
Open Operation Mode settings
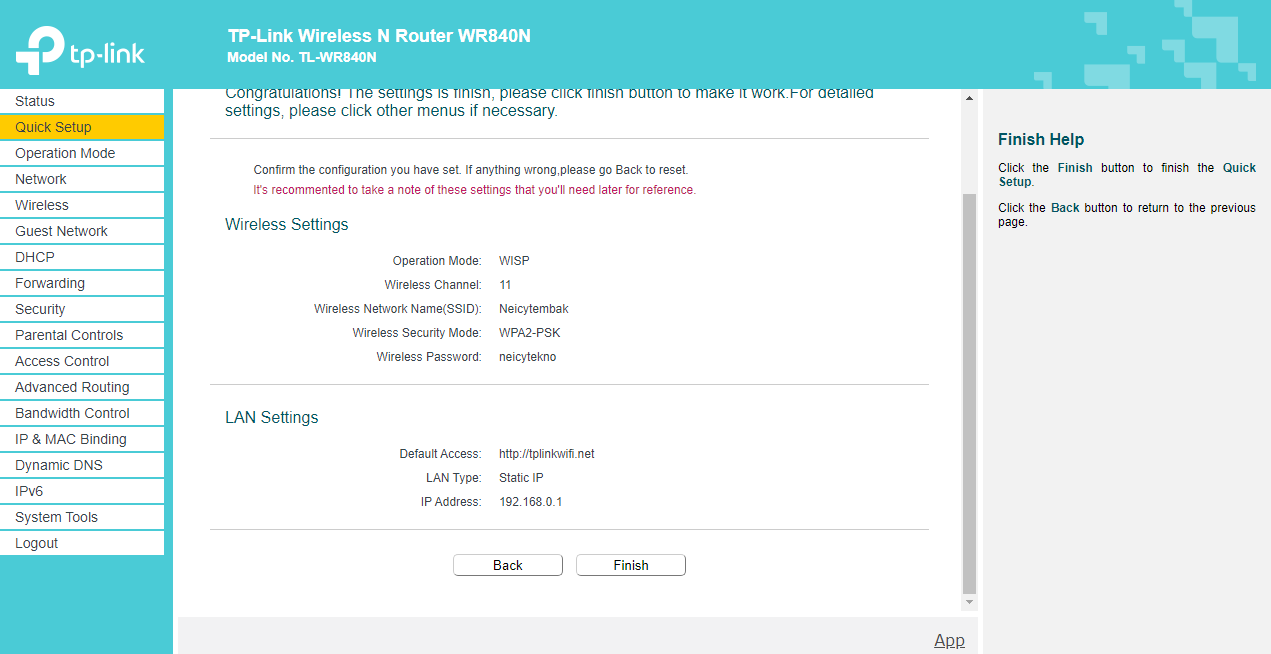[x=82, y=153]
